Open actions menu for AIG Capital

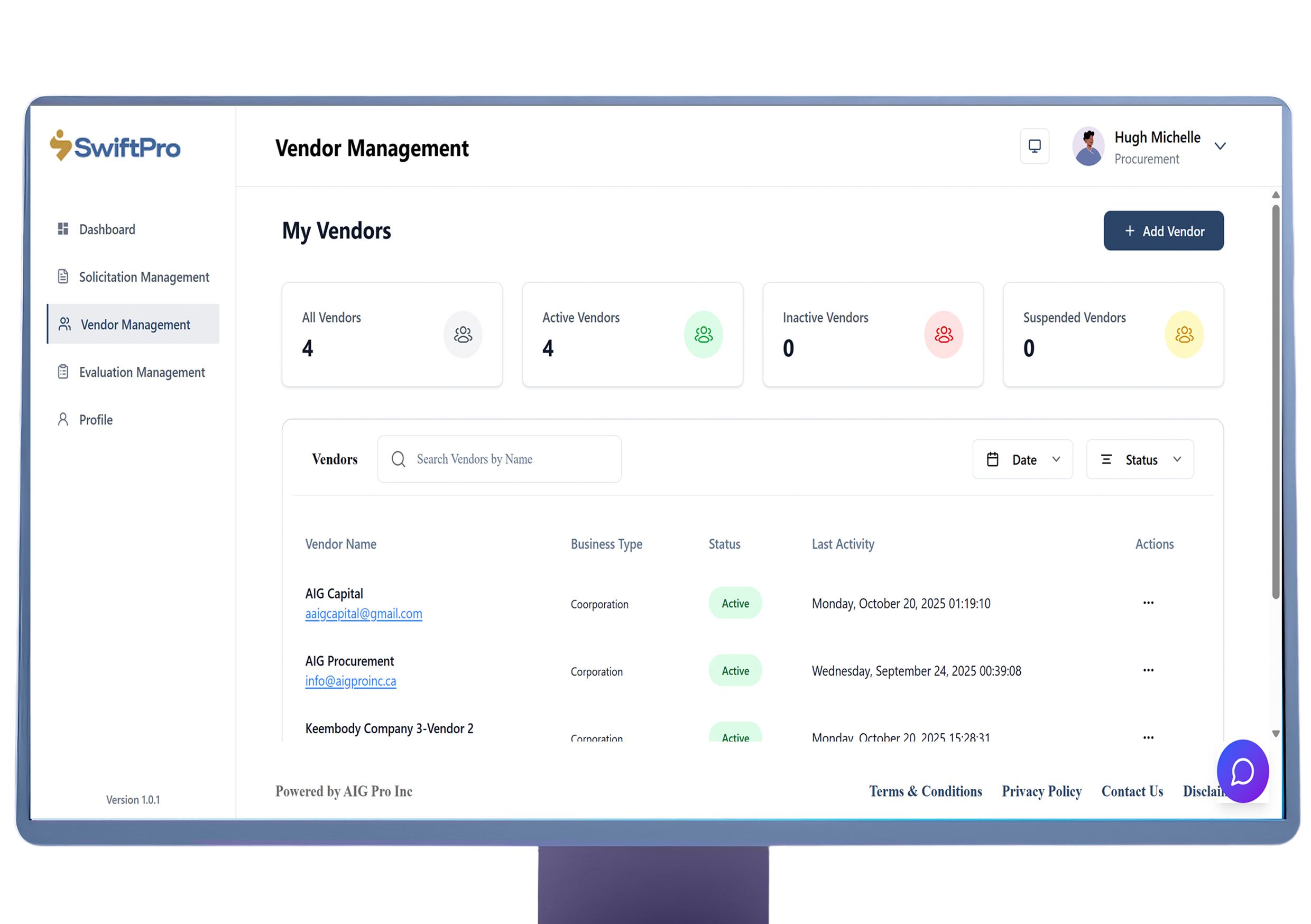coord(1148,603)
